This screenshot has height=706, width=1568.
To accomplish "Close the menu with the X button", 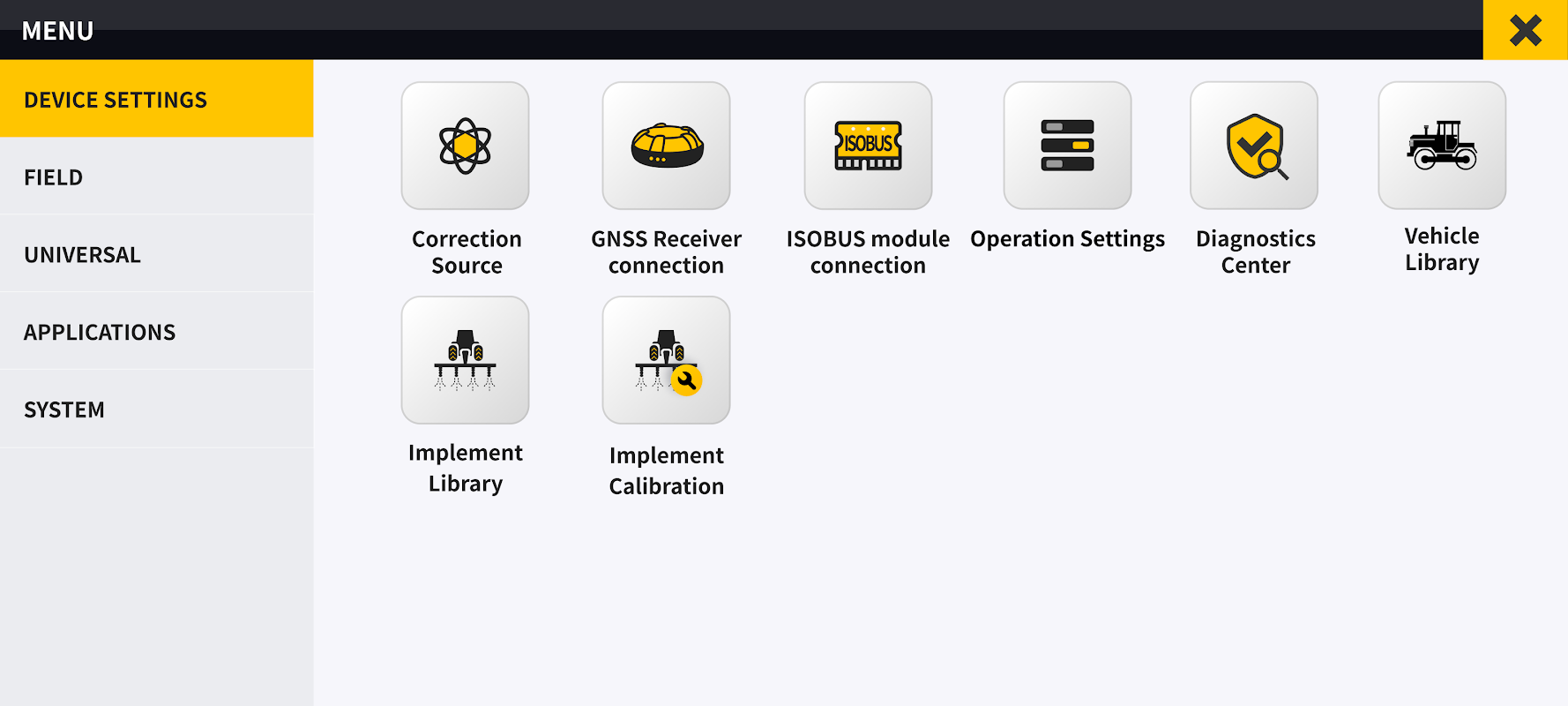I will (x=1526, y=30).
